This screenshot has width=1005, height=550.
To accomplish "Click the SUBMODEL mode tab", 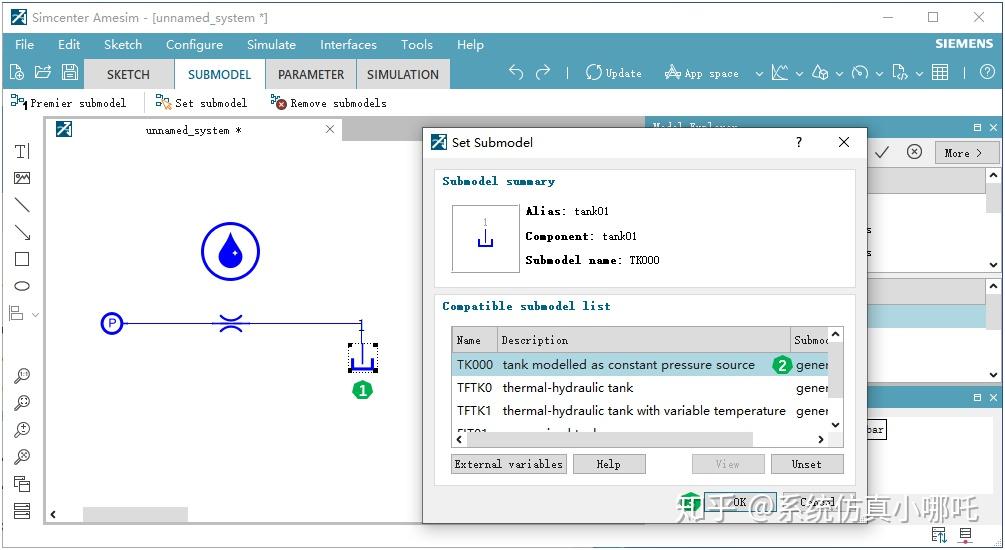I will coord(219,74).
